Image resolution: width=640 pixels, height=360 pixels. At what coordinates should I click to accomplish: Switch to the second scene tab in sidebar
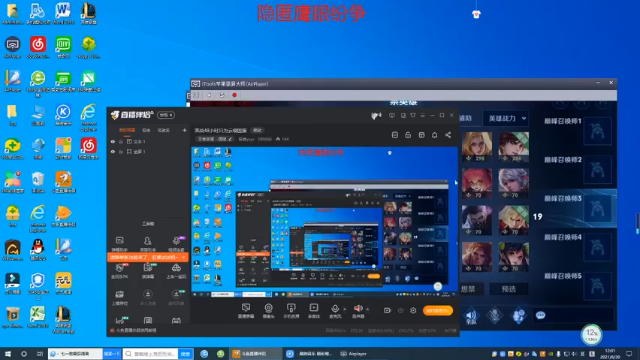click(x=146, y=130)
